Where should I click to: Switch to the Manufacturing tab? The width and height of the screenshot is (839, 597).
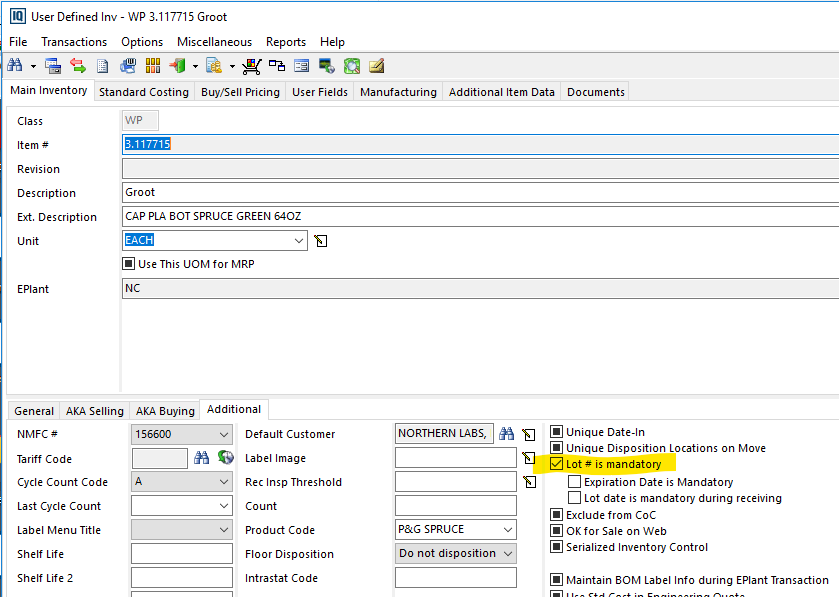[x=398, y=92]
